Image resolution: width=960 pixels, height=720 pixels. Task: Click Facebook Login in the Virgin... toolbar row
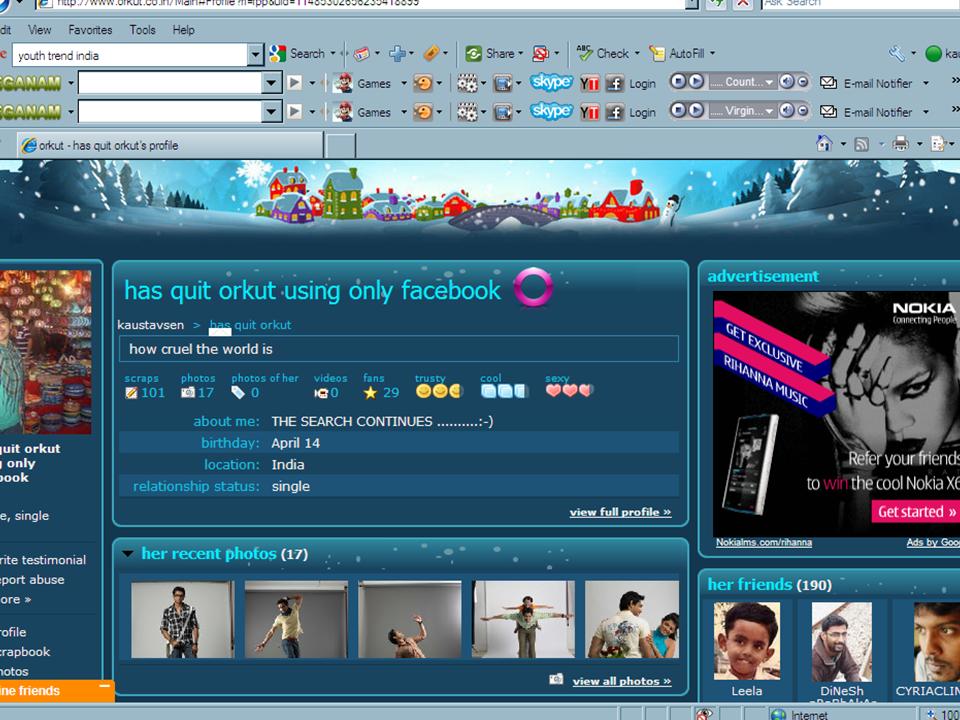point(631,112)
